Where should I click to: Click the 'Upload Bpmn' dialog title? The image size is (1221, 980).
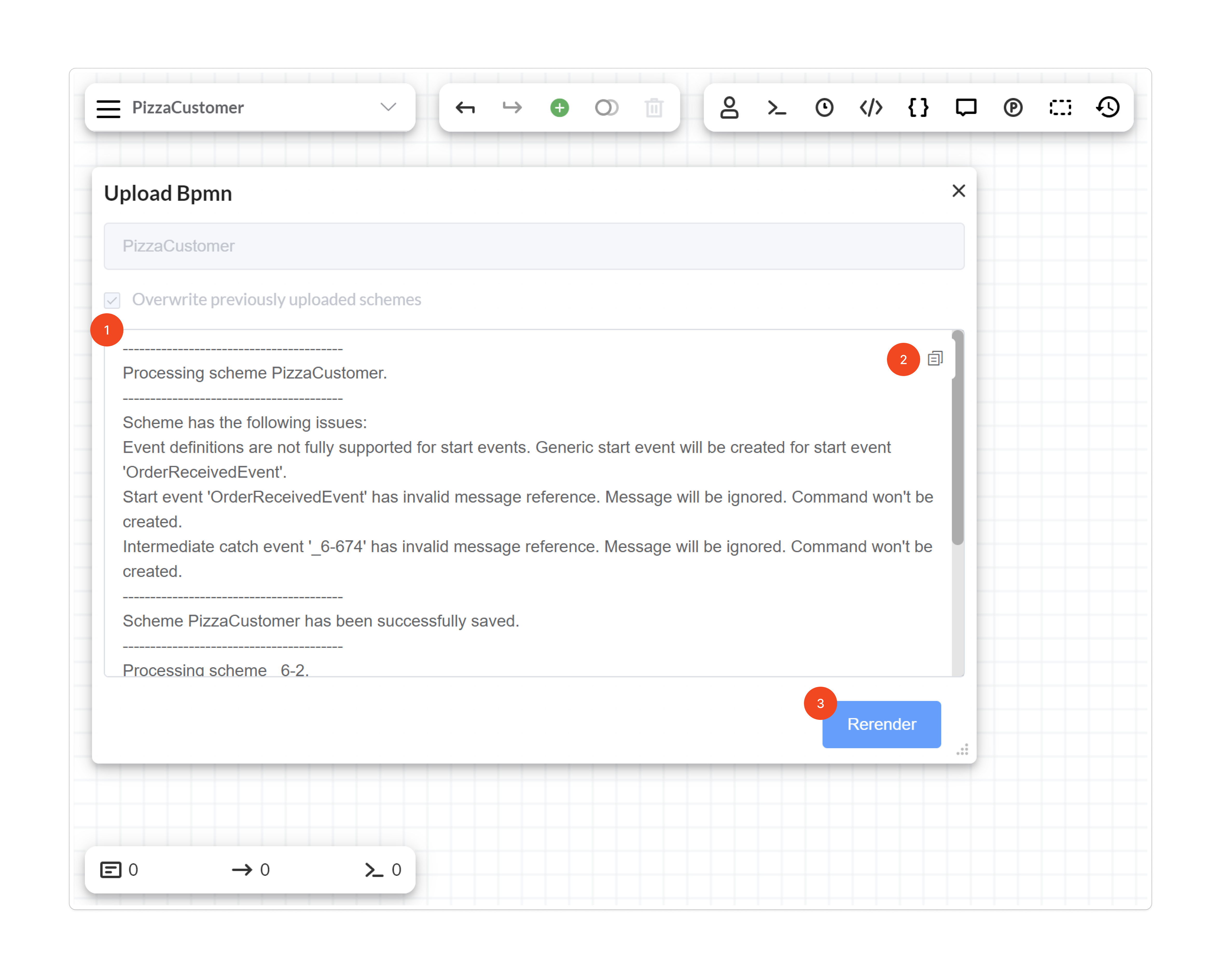[168, 194]
